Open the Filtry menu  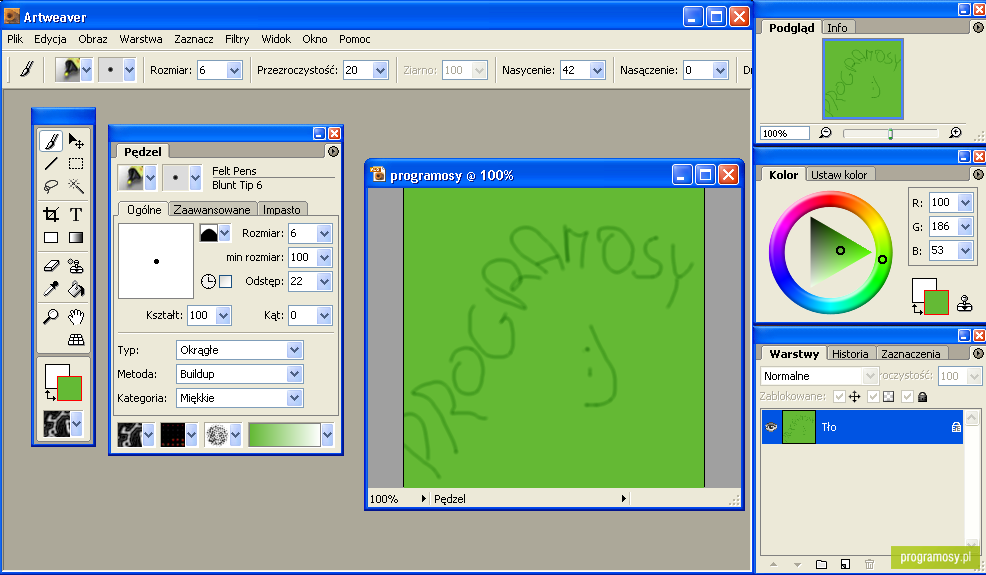237,39
